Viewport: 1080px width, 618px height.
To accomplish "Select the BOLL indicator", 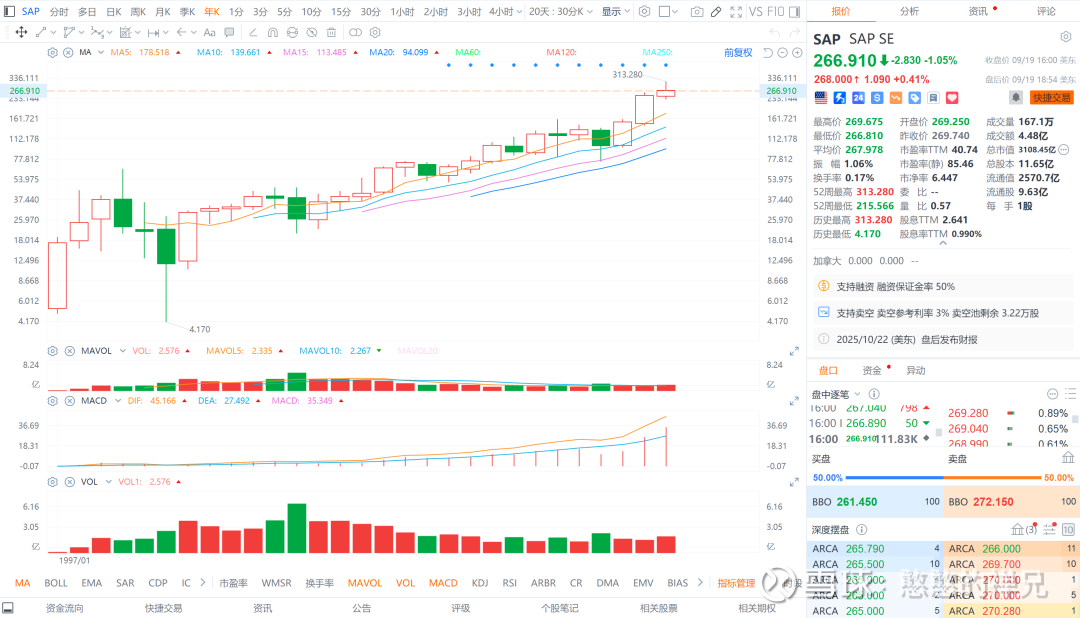I will tap(56, 583).
